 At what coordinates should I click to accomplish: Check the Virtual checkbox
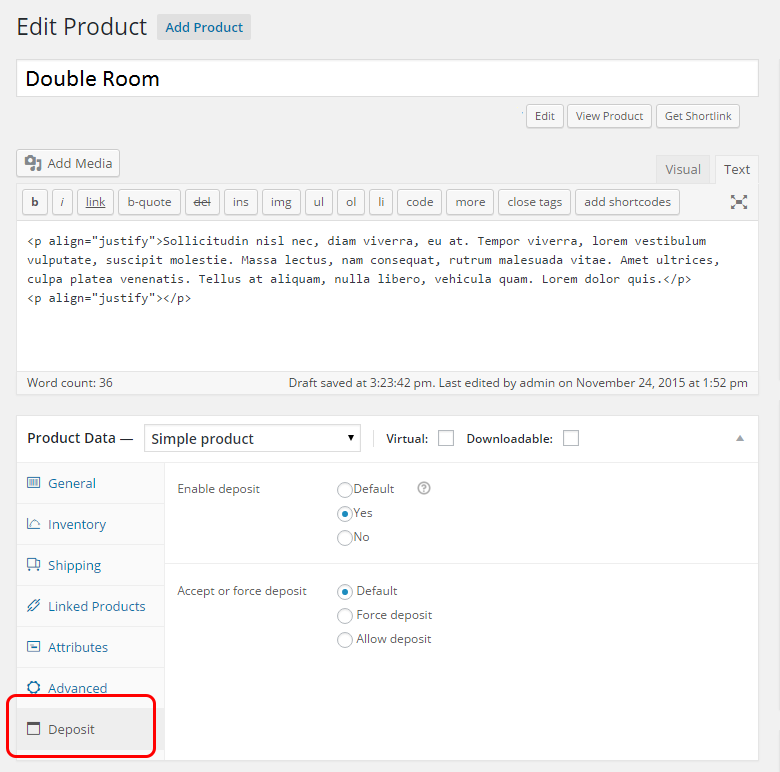[446, 438]
